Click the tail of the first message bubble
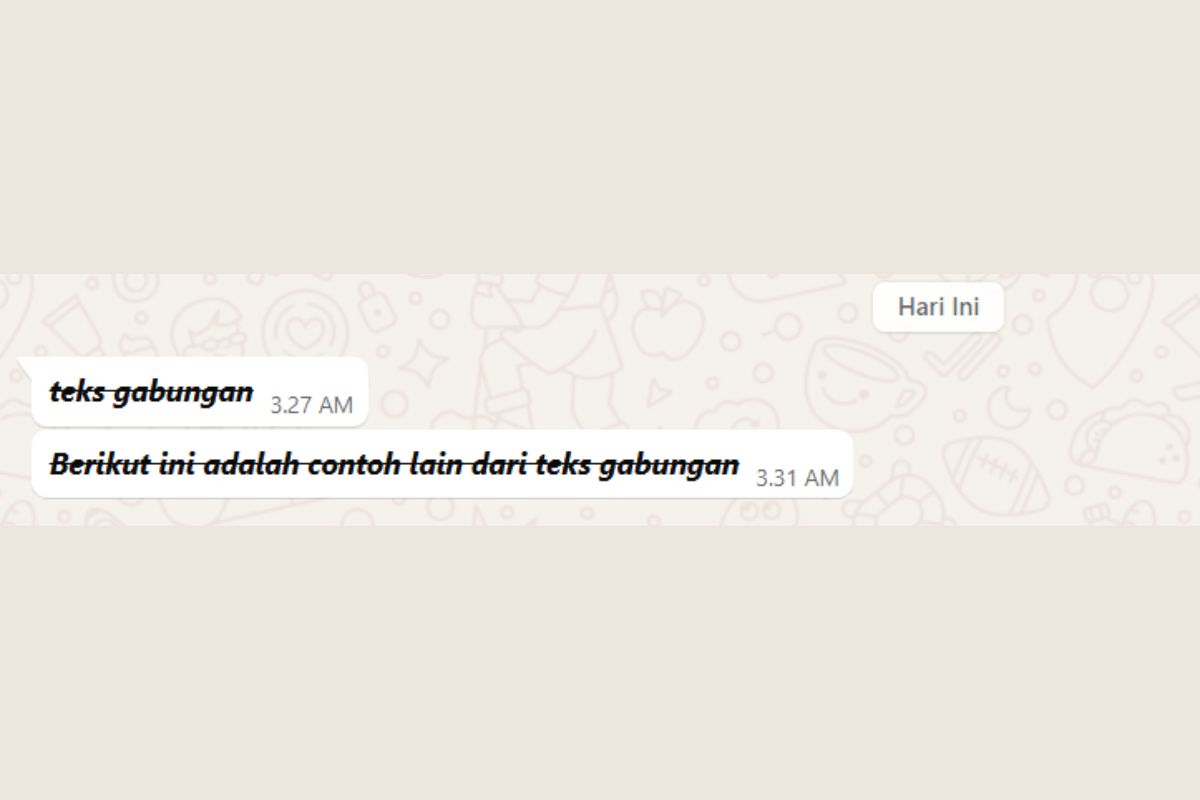Image resolution: width=1200 pixels, height=800 pixels. pos(27,365)
